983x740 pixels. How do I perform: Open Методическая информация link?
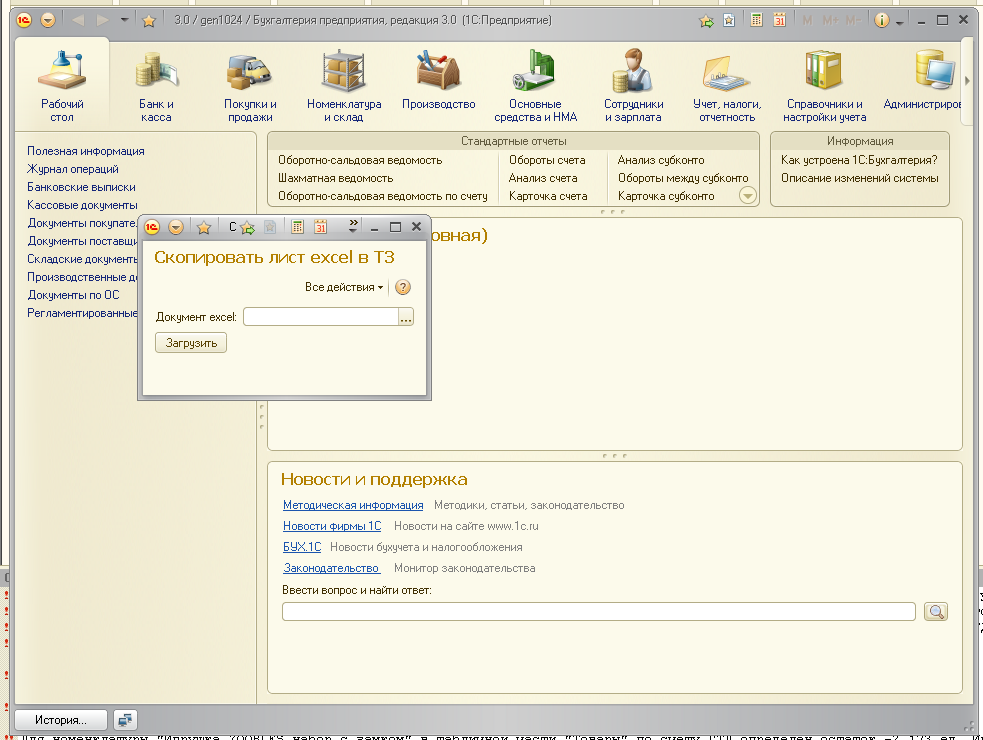pos(353,505)
